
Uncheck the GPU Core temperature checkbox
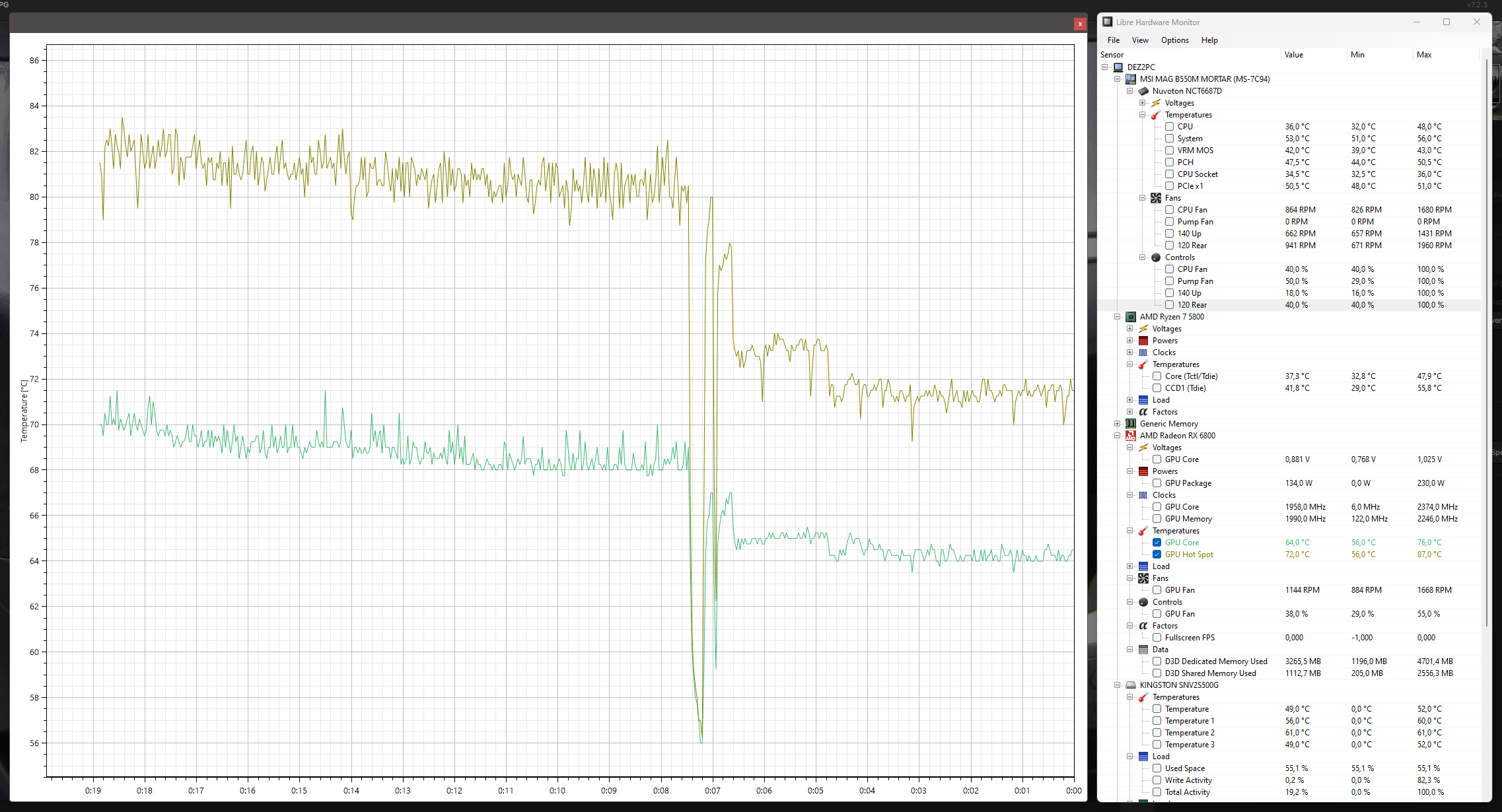[1157, 543]
